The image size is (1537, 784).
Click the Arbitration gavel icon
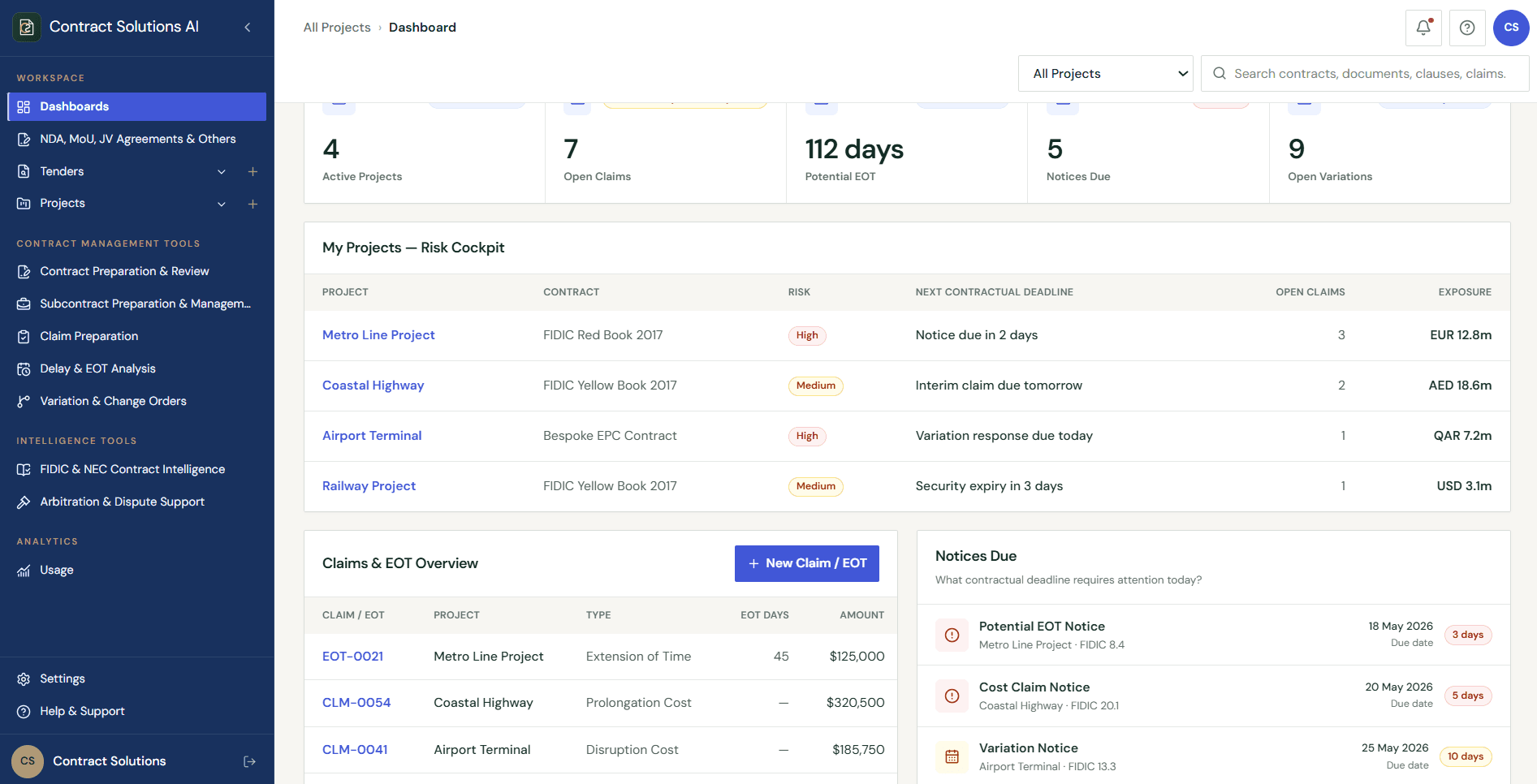[24, 502]
